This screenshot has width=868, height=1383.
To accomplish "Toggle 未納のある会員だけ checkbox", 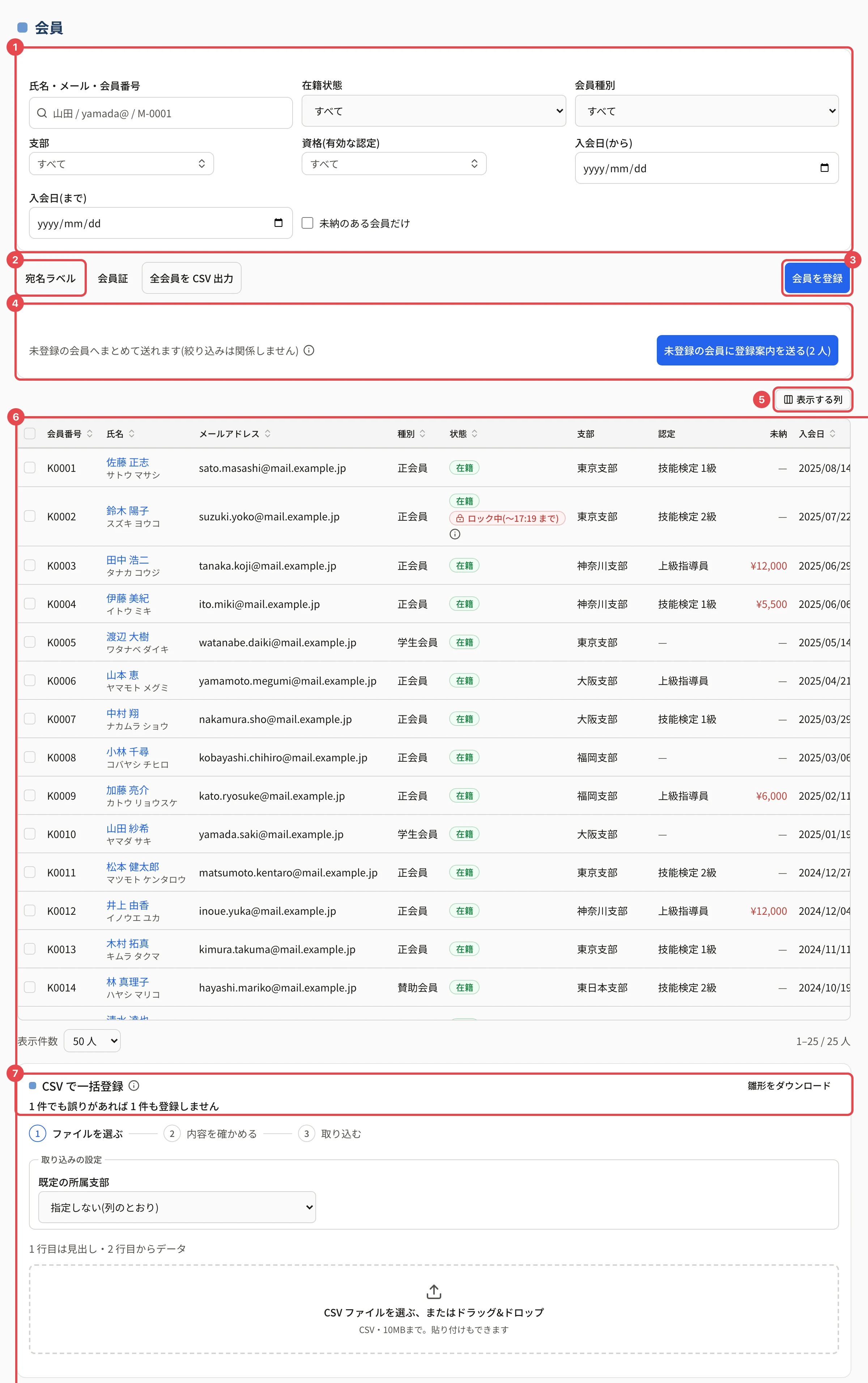I will pyautogui.click(x=308, y=223).
